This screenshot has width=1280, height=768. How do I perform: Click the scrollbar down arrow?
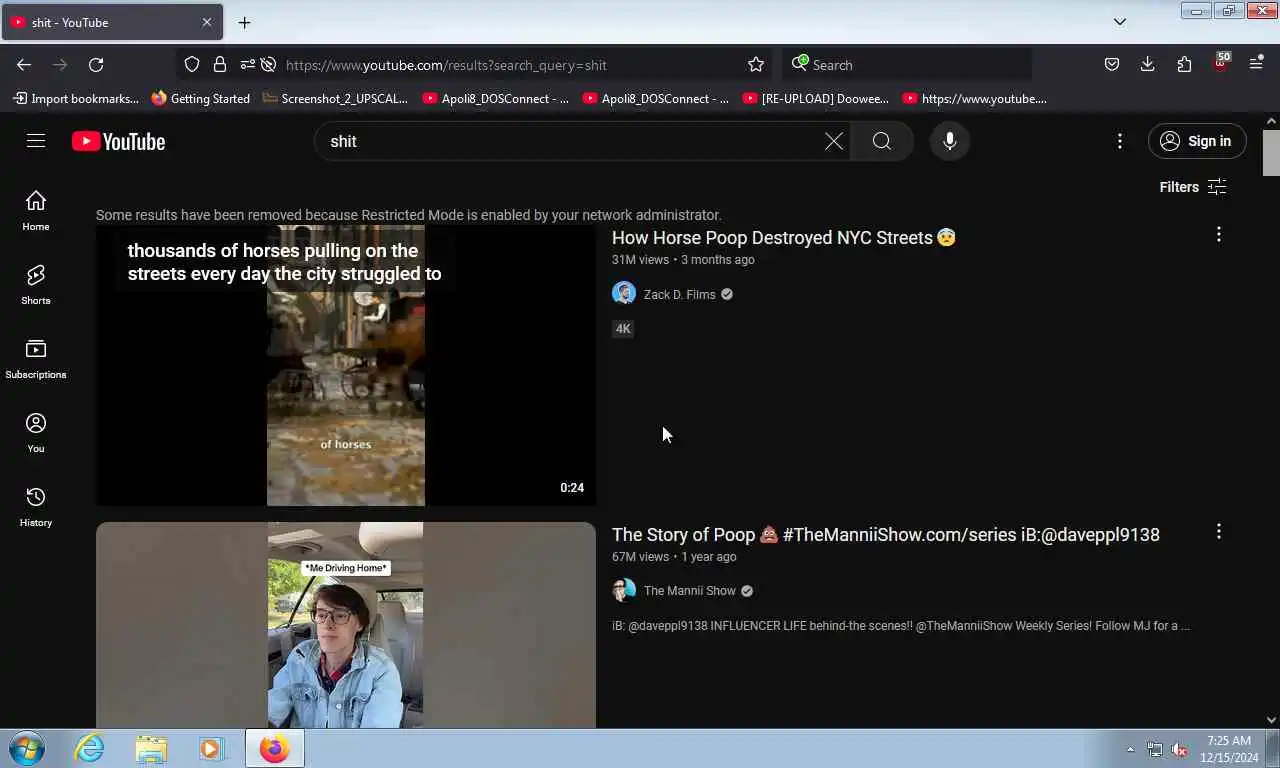[1271, 720]
